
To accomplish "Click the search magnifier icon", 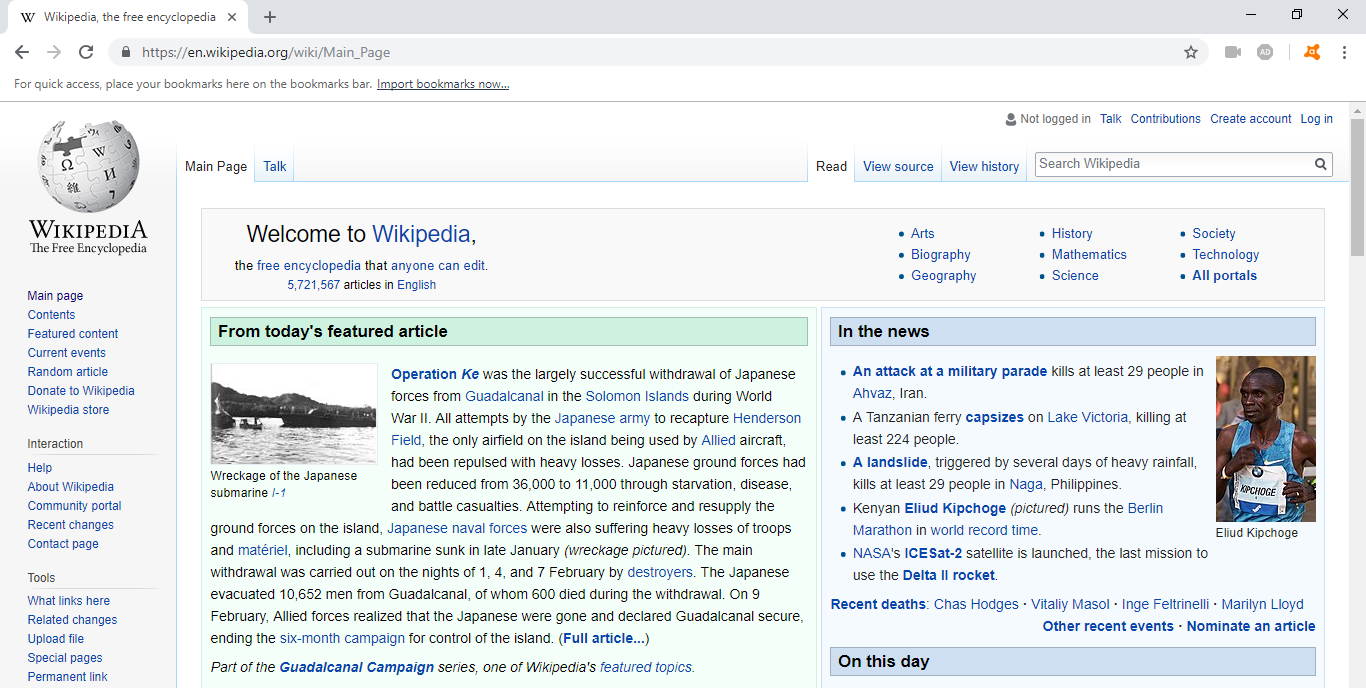I will click(x=1321, y=164).
